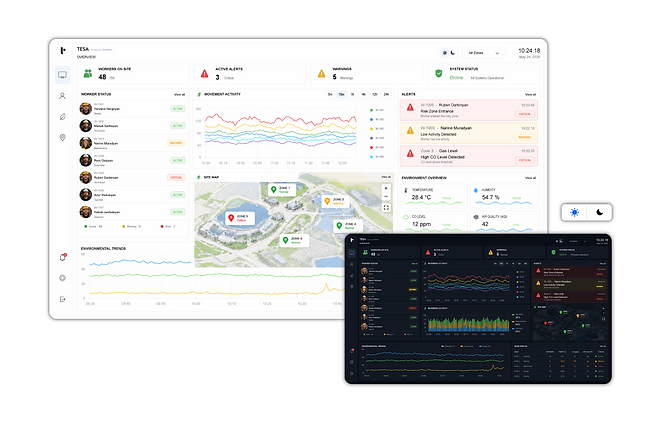
Task: Zoom out with map minus button
Action: pos(386,196)
